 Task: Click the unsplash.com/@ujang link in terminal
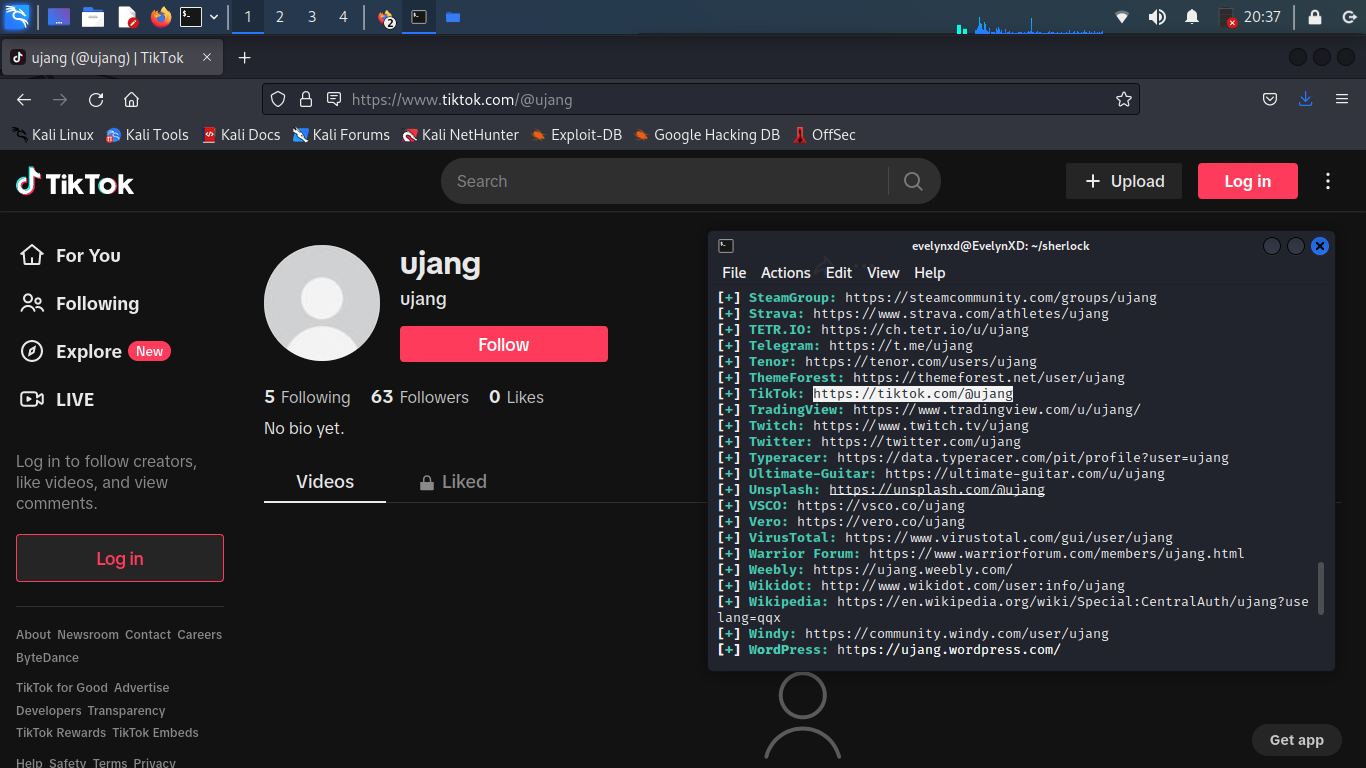click(937, 490)
